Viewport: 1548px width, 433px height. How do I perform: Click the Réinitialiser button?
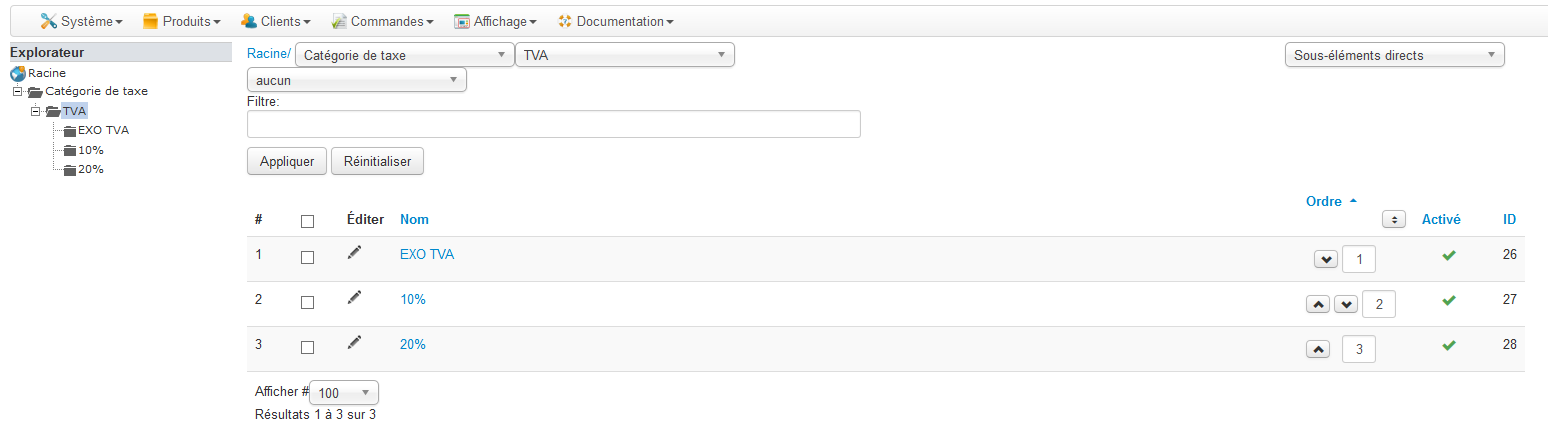(377, 161)
